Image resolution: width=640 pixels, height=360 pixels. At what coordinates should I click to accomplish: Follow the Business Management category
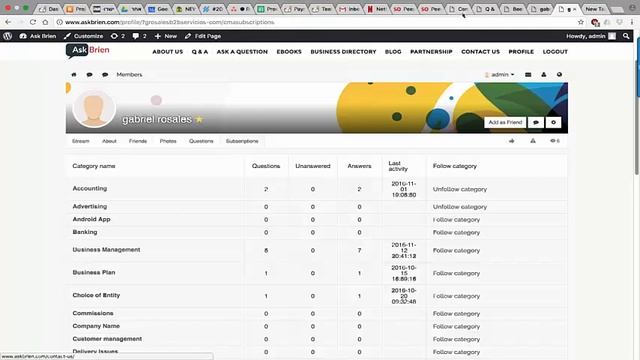pos(456,251)
